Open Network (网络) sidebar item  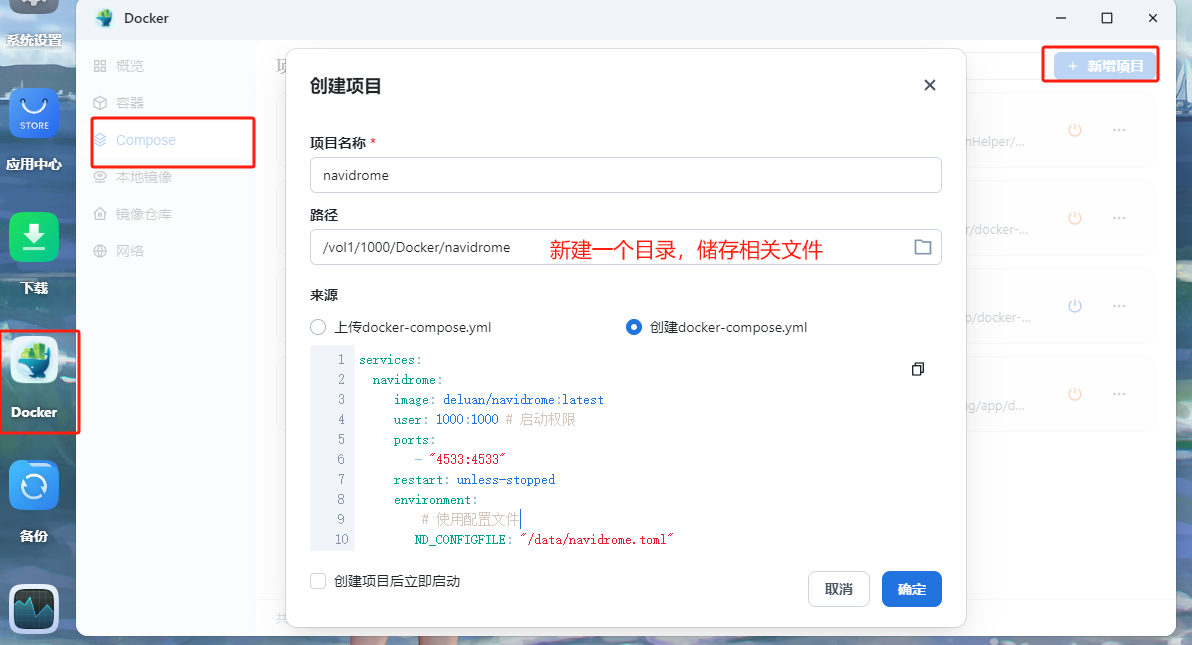119,251
